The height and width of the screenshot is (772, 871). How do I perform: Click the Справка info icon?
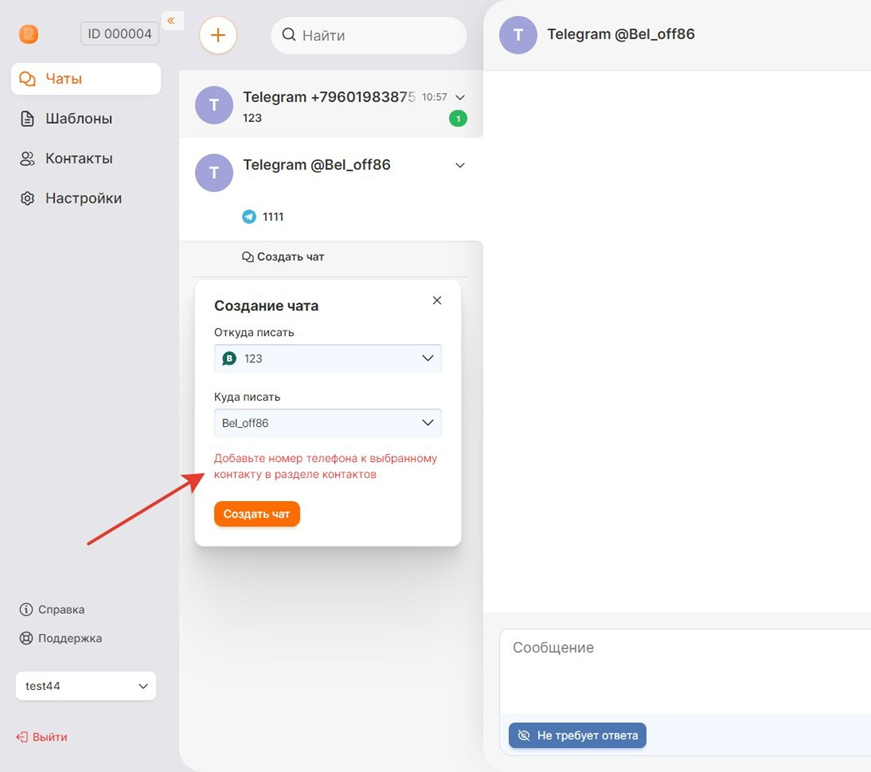point(26,609)
